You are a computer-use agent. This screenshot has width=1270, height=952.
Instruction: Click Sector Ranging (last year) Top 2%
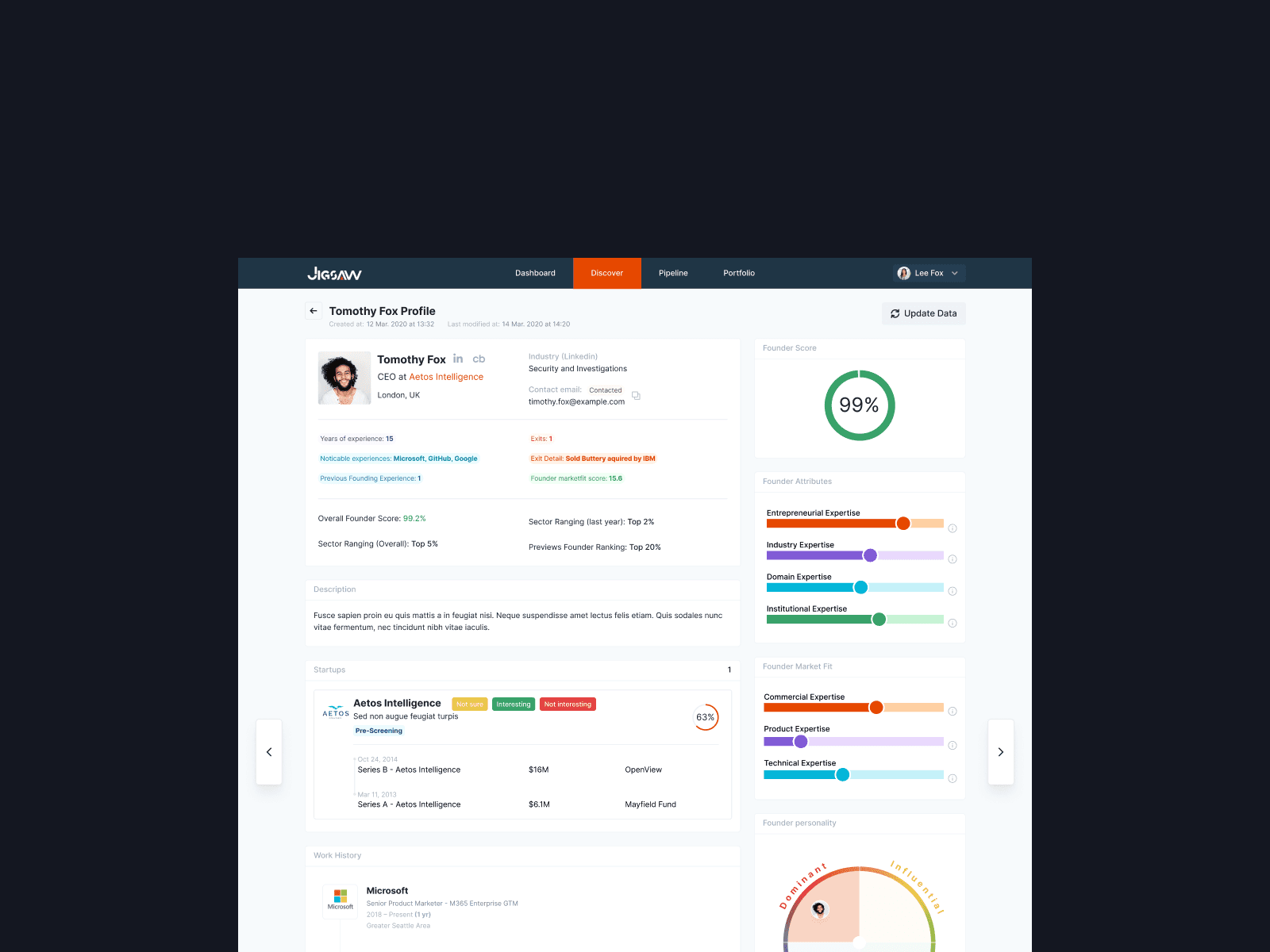[591, 522]
